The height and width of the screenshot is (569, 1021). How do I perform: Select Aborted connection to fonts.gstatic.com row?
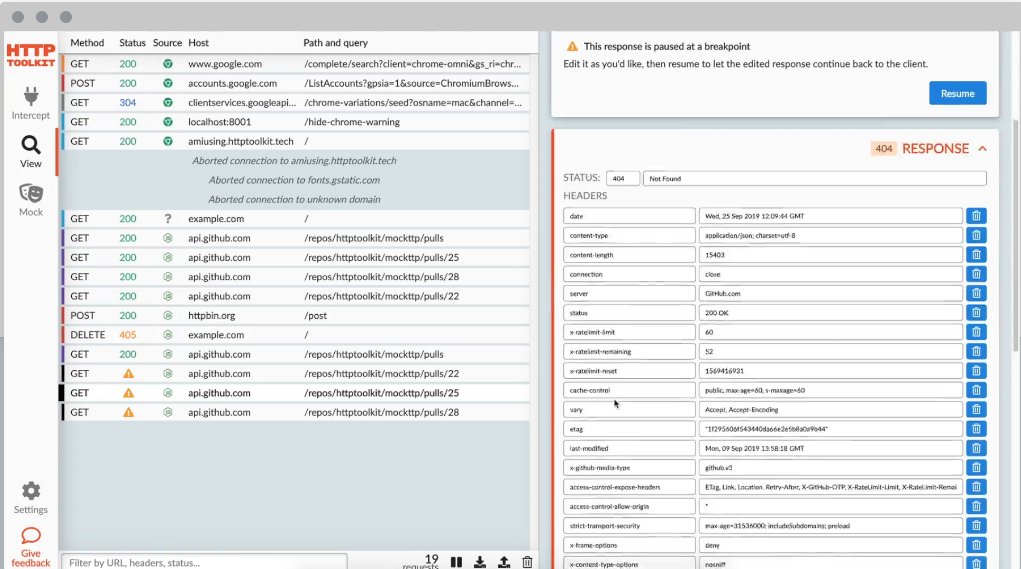(296, 180)
